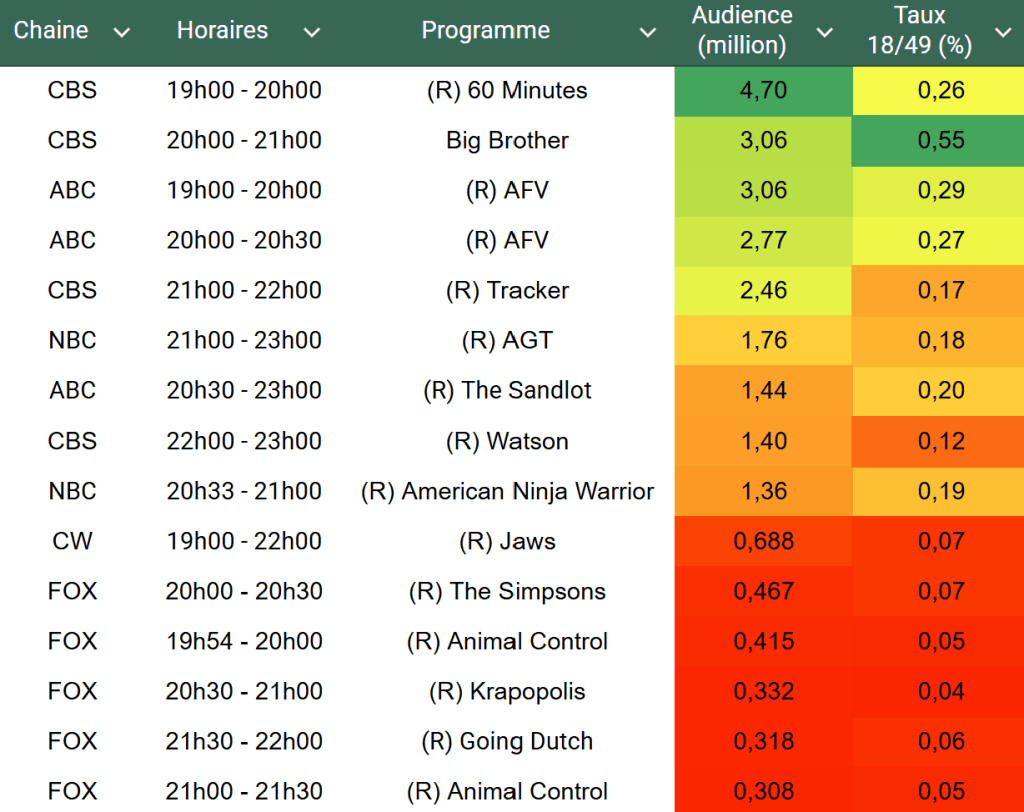Open the Chaine column filter dropdown

tap(122, 33)
